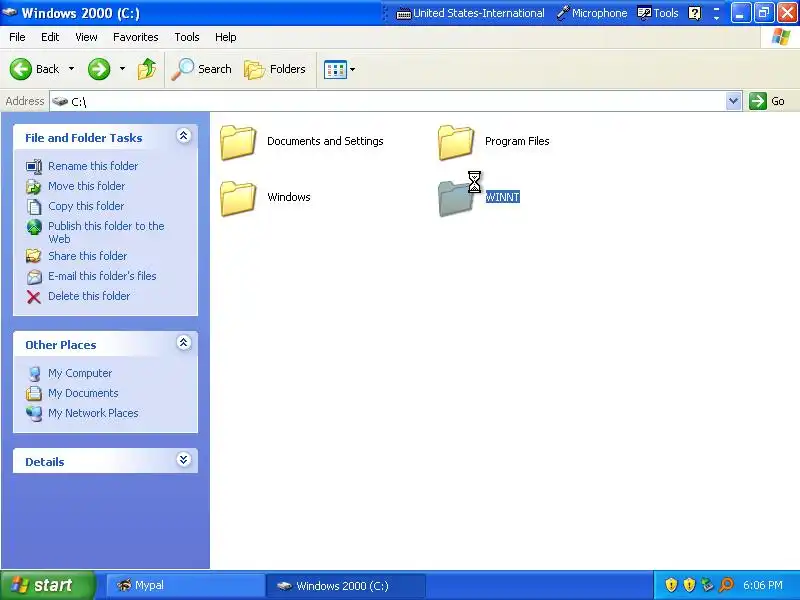
Task: Collapse the File and Folder Tasks panel
Action: coord(184,136)
